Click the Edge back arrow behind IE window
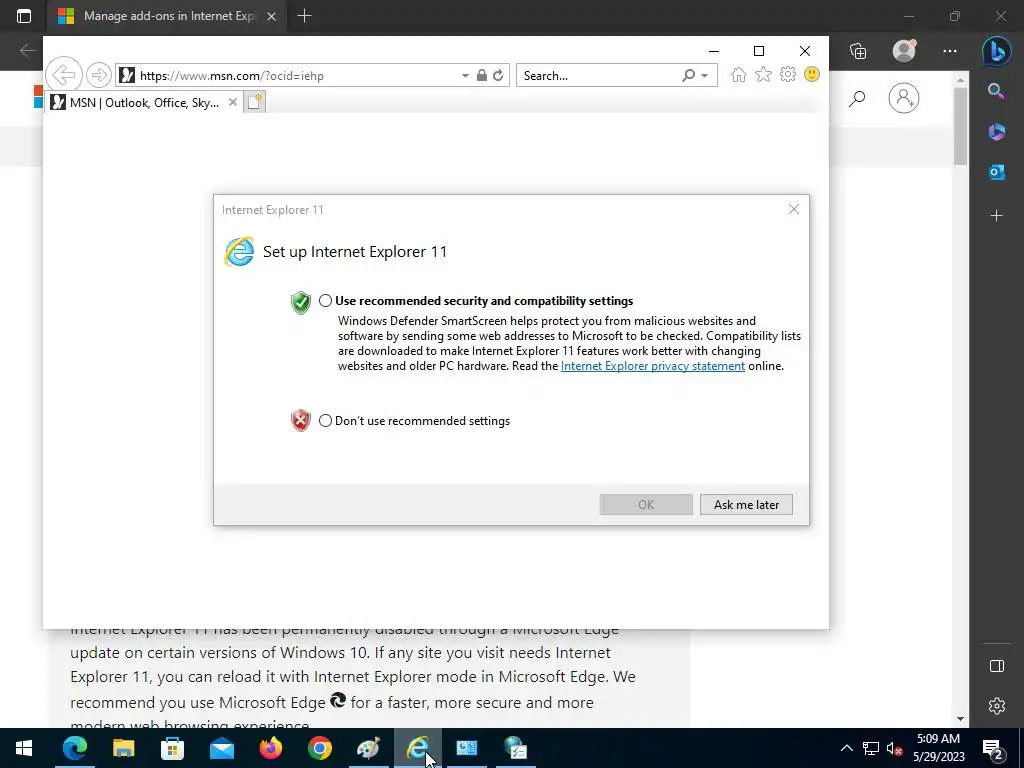Image resolution: width=1024 pixels, height=768 pixels. (x=27, y=51)
